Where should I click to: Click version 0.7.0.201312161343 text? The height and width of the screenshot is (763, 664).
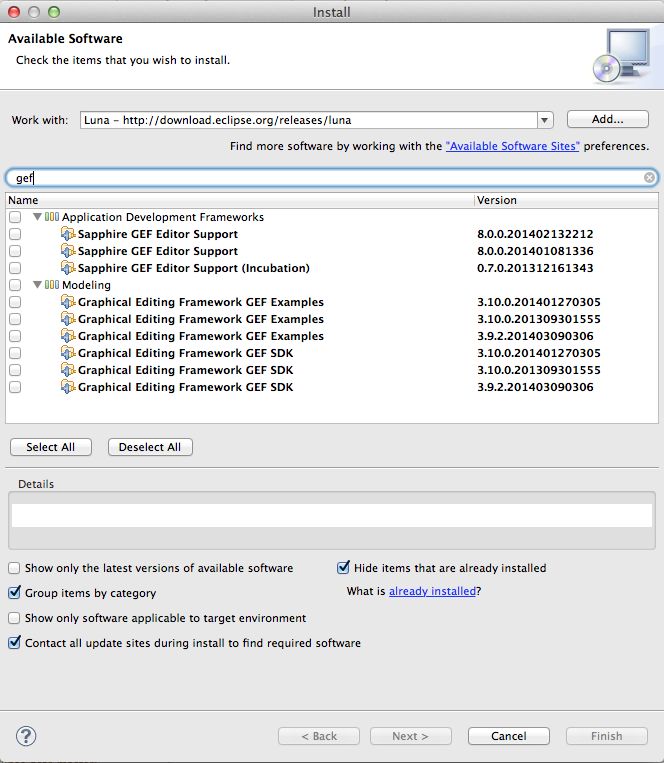pos(535,268)
